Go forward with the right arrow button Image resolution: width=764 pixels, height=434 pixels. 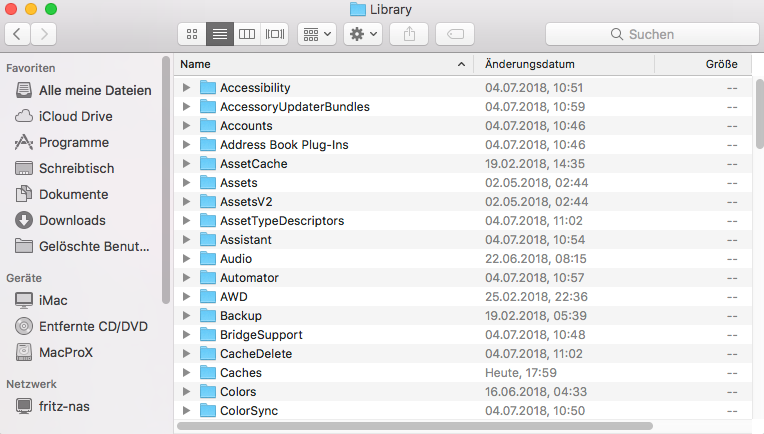[x=44, y=34]
